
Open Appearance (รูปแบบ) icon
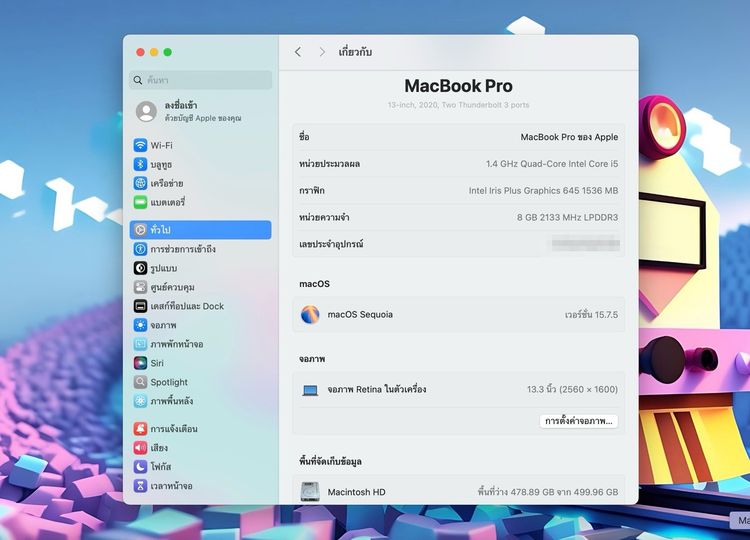[140, 268]
